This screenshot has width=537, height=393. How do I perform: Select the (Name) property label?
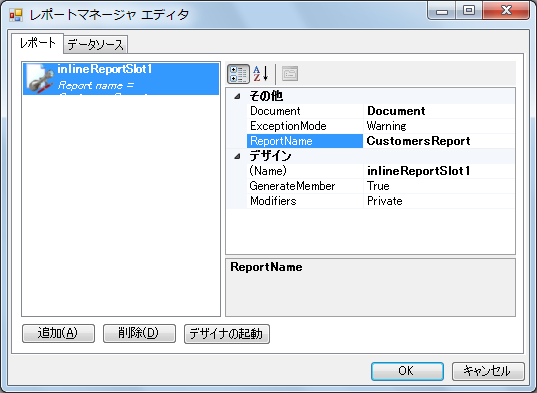click(305, 171)
